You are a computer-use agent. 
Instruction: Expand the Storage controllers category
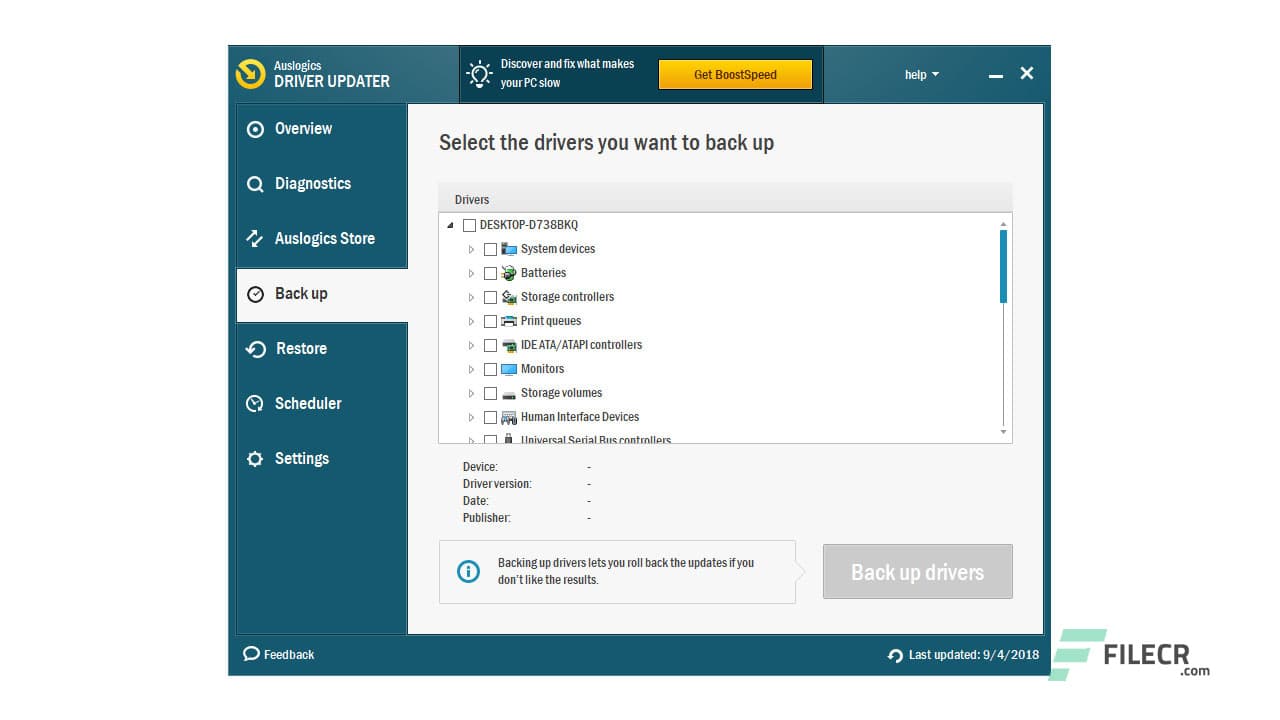(x=471, y=297)
